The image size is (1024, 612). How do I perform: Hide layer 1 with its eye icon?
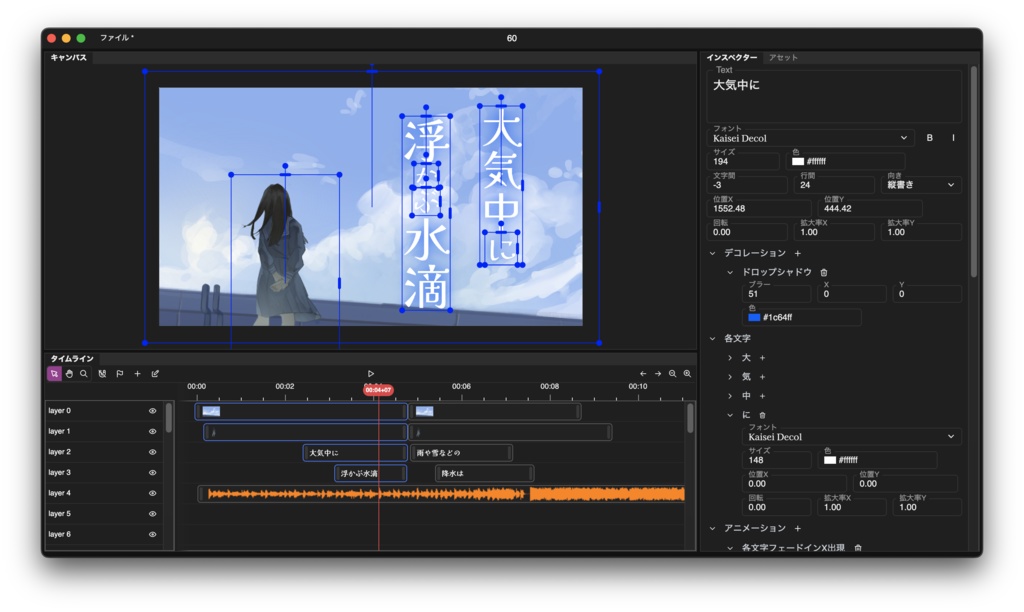pyautogui.click(x=153, y=432)
